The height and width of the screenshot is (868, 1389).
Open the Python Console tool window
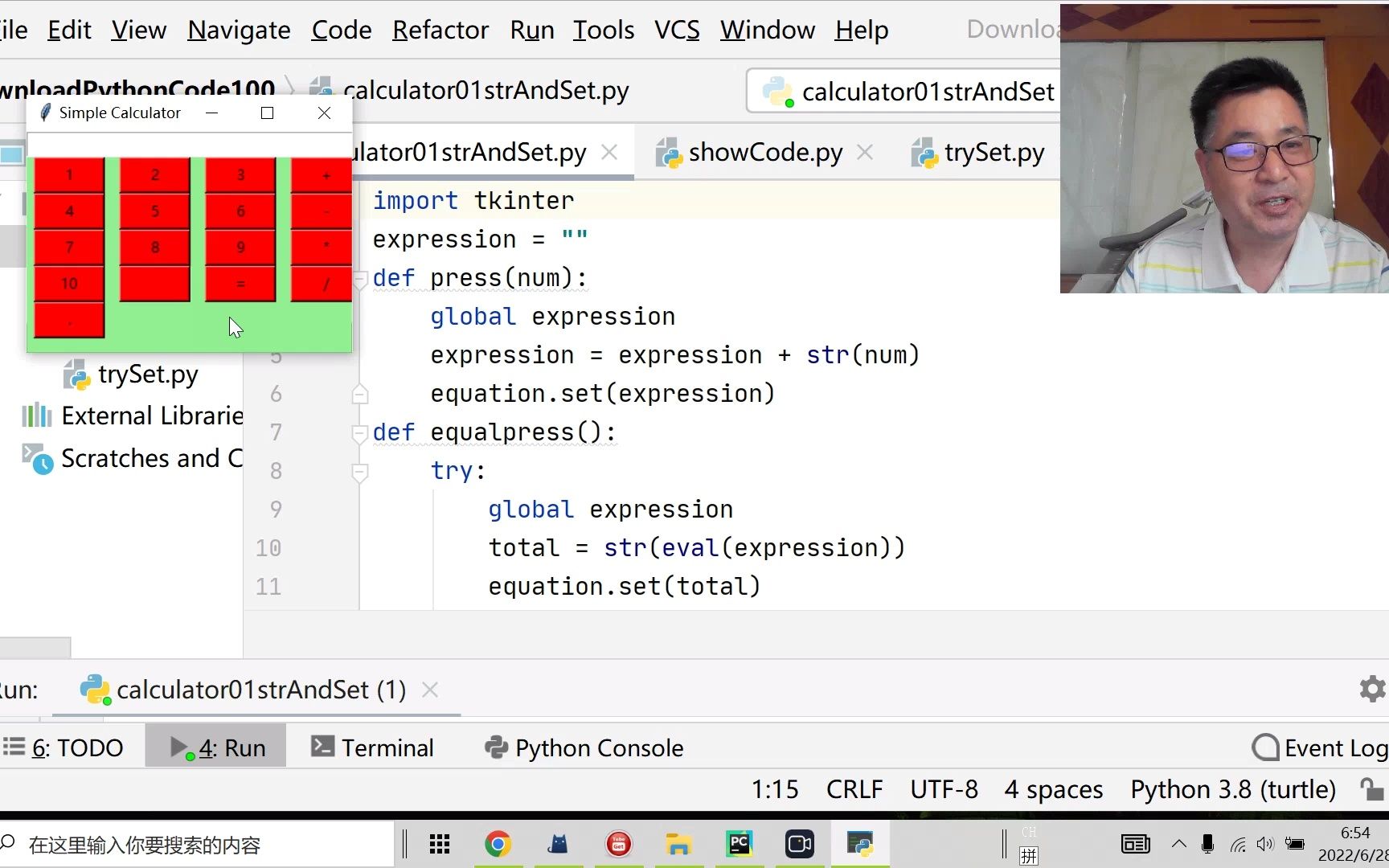point(584,748)
